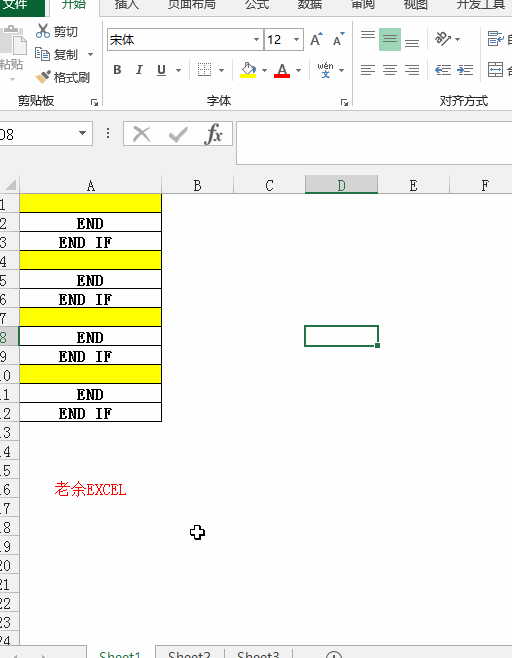Switch to Sheet3 tab
512x658 pixels.
pos(258,654)
